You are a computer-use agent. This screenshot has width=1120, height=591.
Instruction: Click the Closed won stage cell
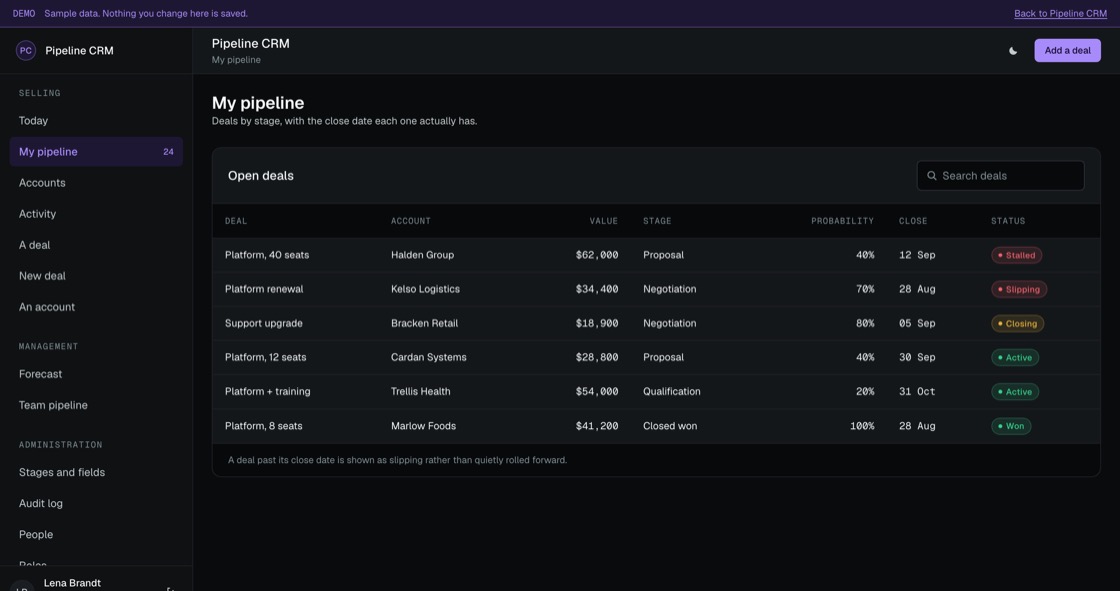click(x=670, y=426)
